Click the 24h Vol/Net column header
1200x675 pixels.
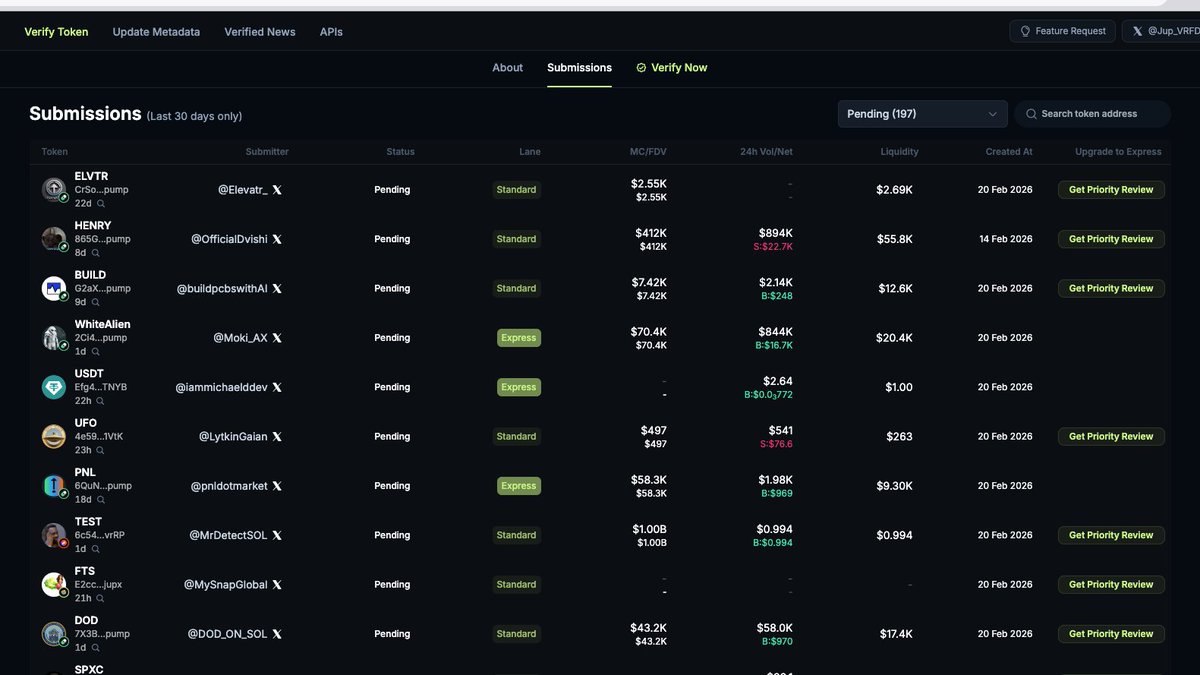click(x=766, y=152)
